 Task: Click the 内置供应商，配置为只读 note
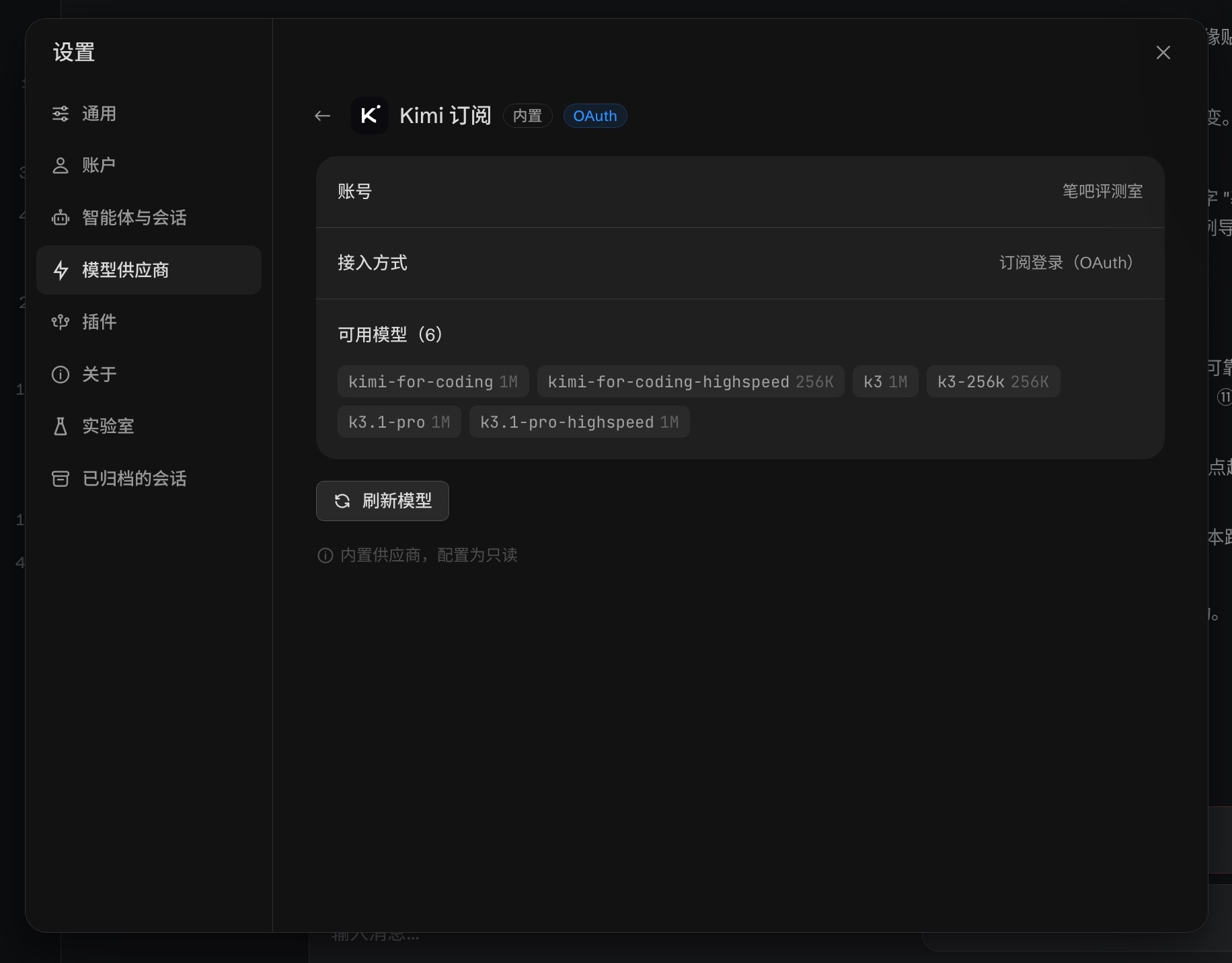[429, 555]
